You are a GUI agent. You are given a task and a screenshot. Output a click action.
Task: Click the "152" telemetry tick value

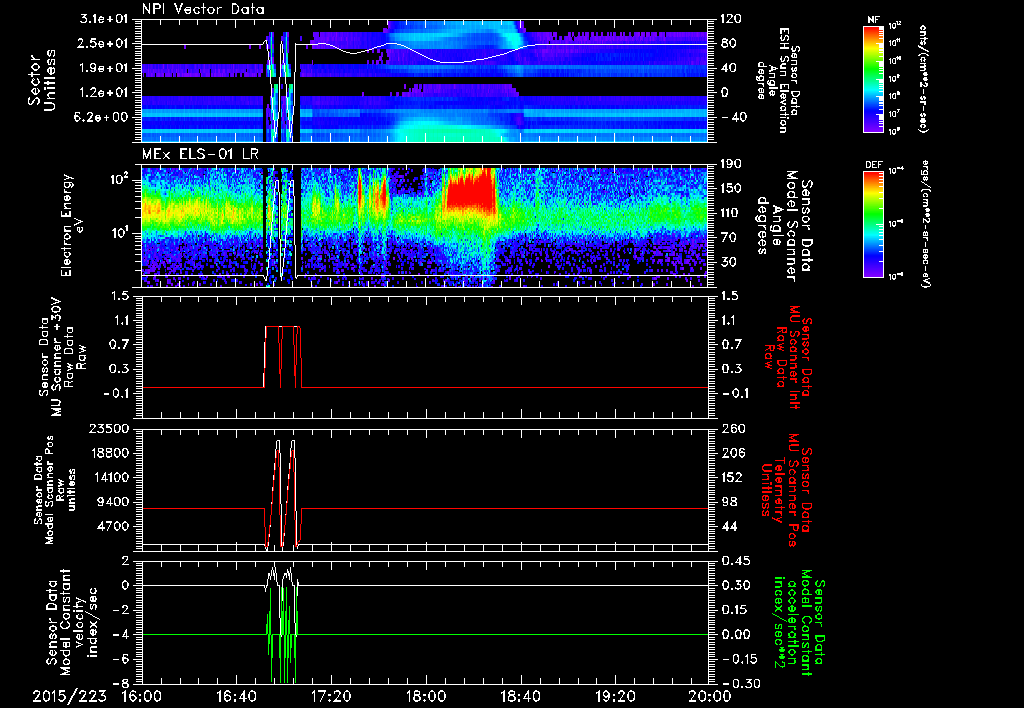[731, 477]
